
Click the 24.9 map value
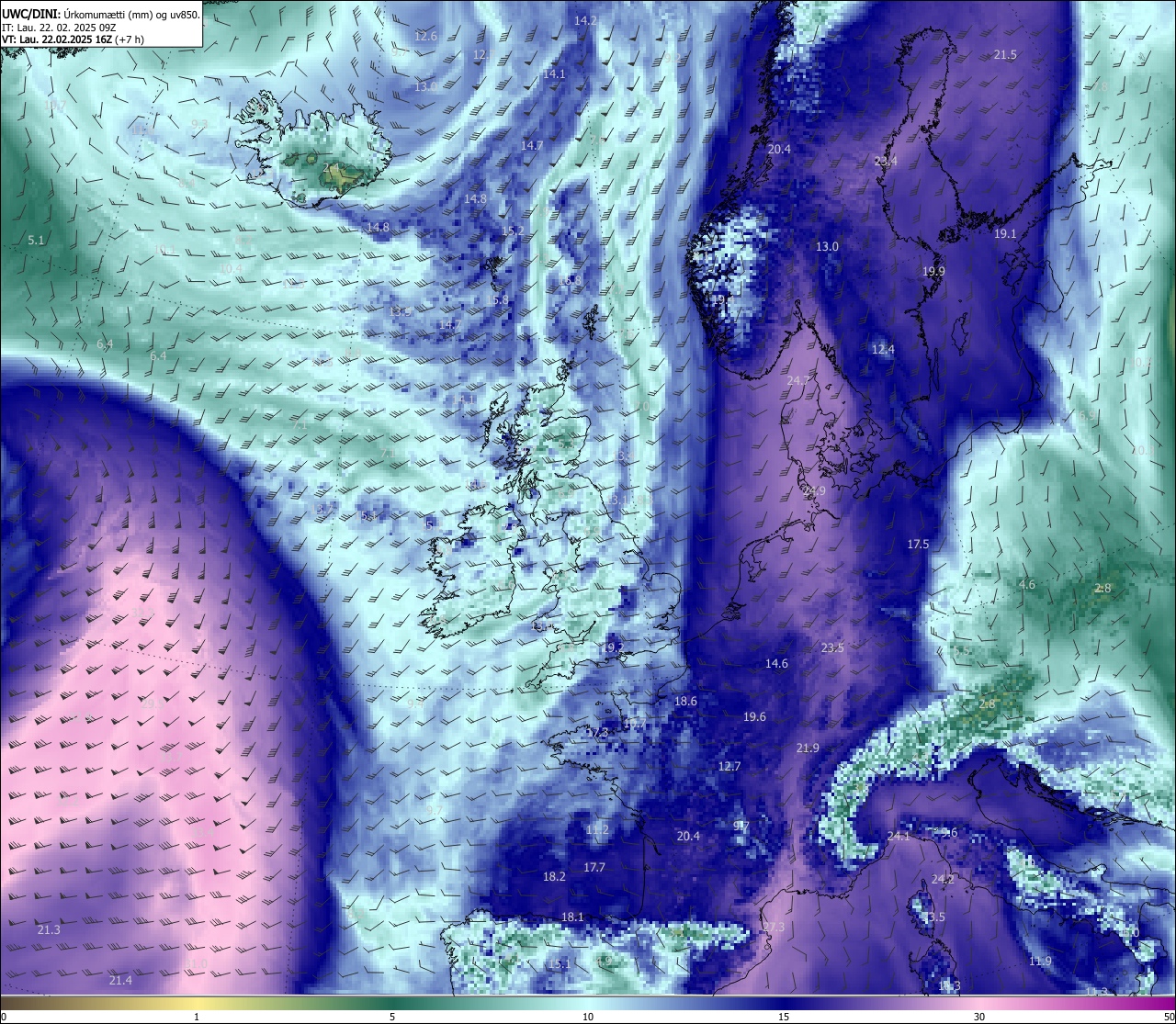pyautogui.click(x=814, y=492)
